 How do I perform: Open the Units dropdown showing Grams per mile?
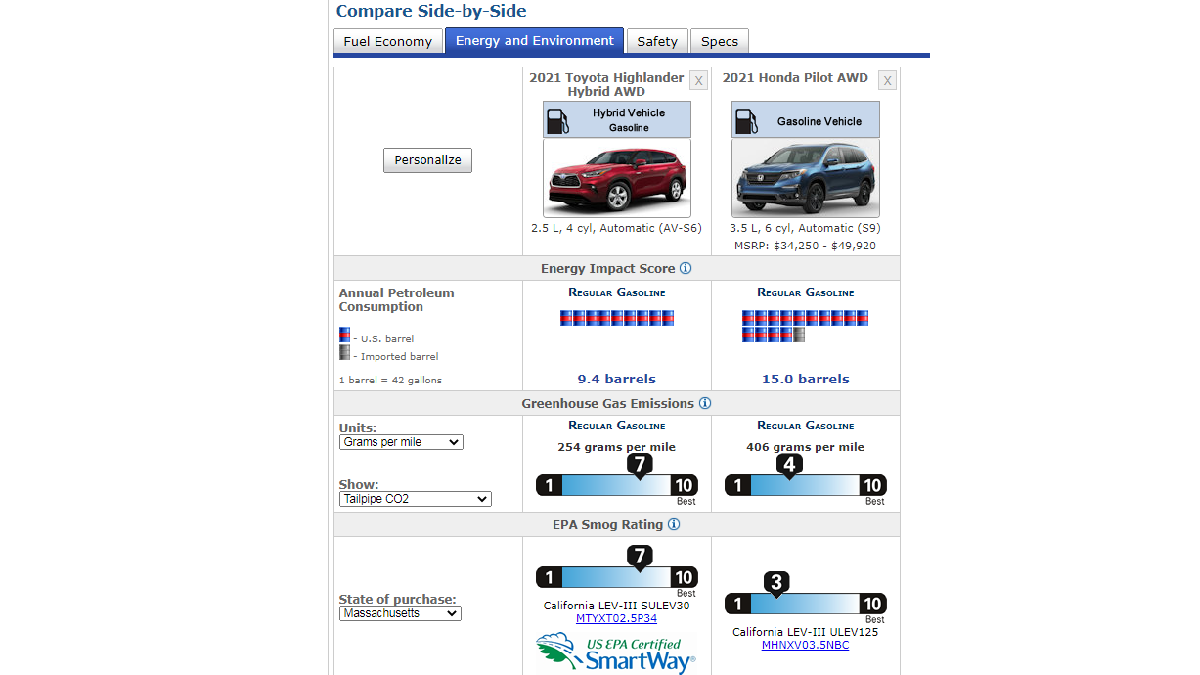(401, 442)
